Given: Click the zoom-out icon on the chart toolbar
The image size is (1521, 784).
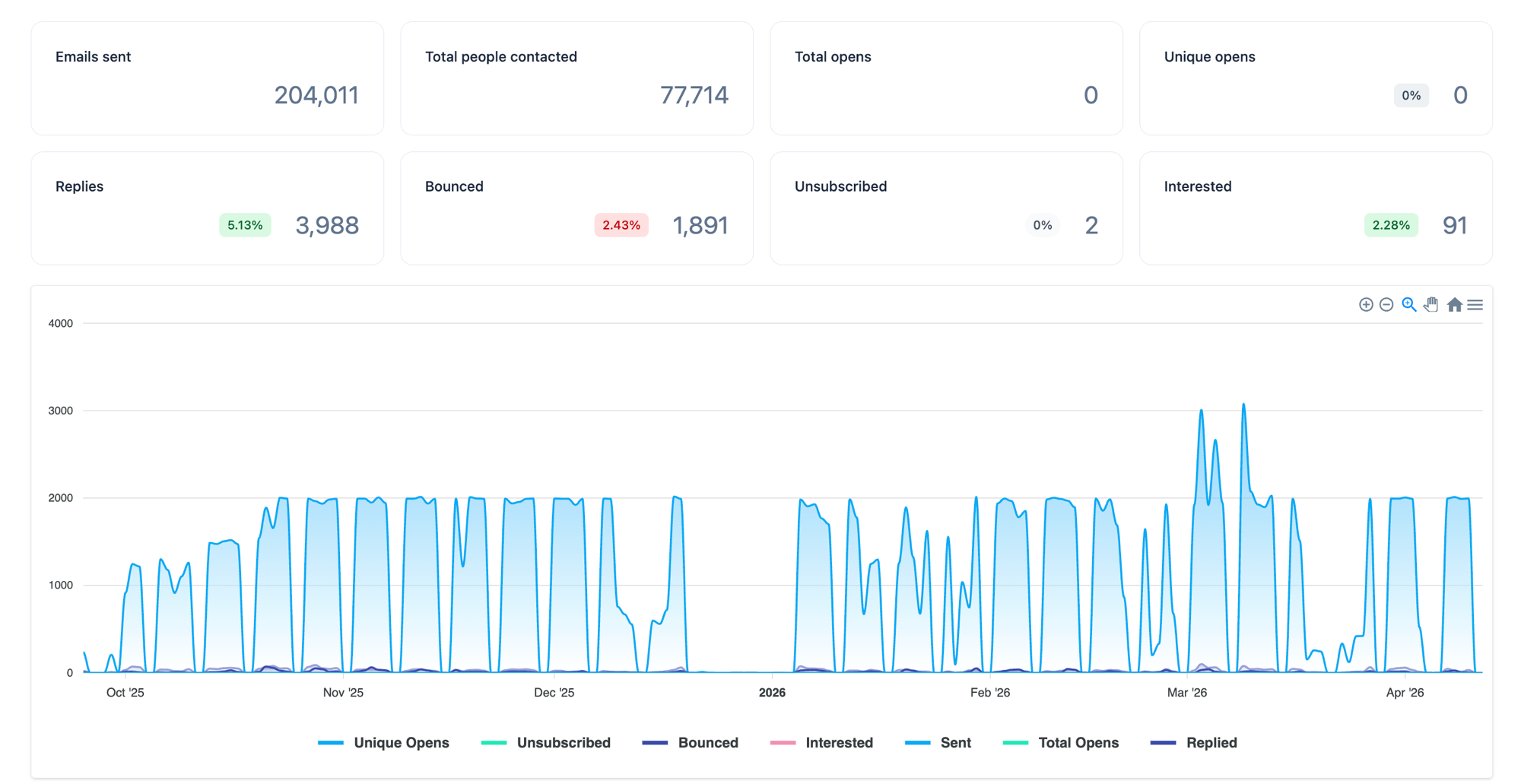Looking at the screenshot, I should click(1386, 304).
